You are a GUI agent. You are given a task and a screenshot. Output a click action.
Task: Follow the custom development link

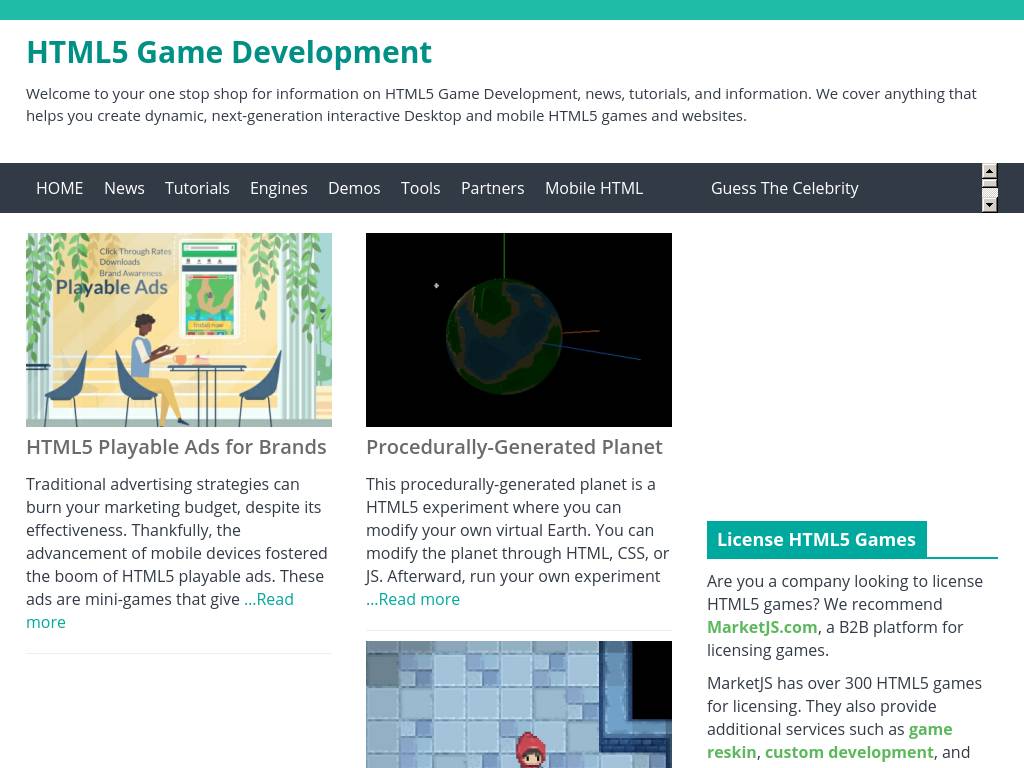point(849,752)
